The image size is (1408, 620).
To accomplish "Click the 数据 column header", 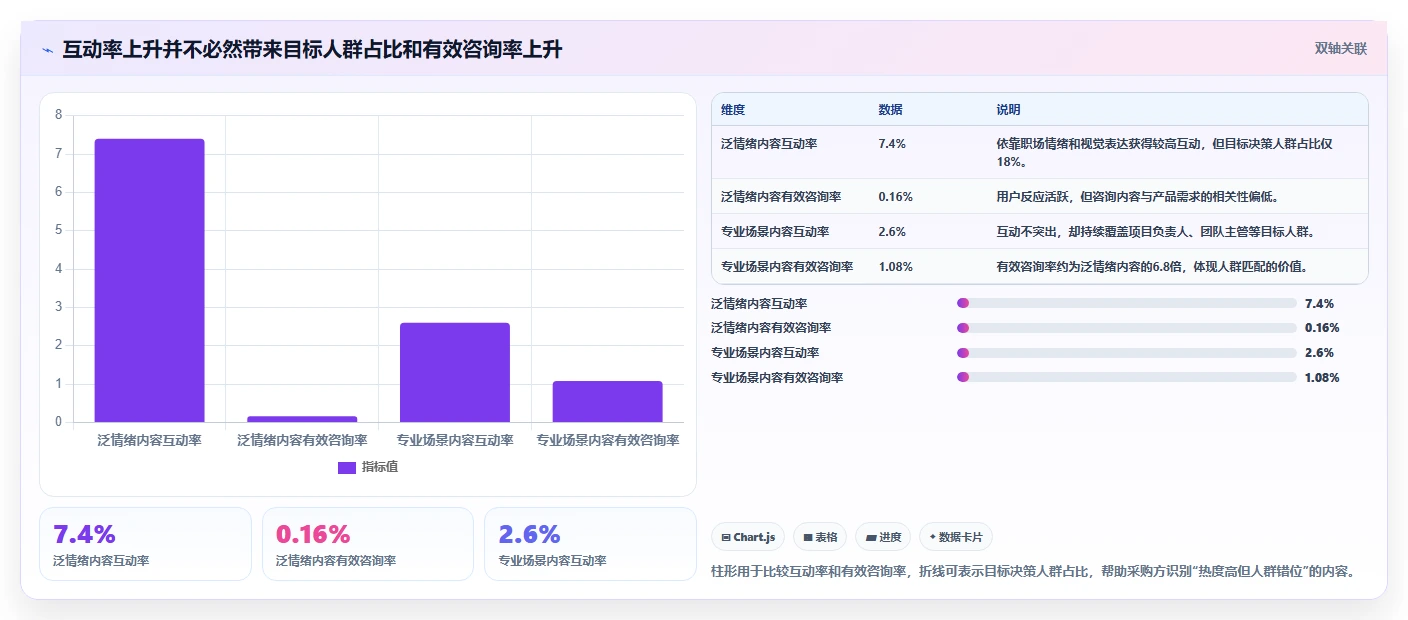I will [x=891, y=110].
